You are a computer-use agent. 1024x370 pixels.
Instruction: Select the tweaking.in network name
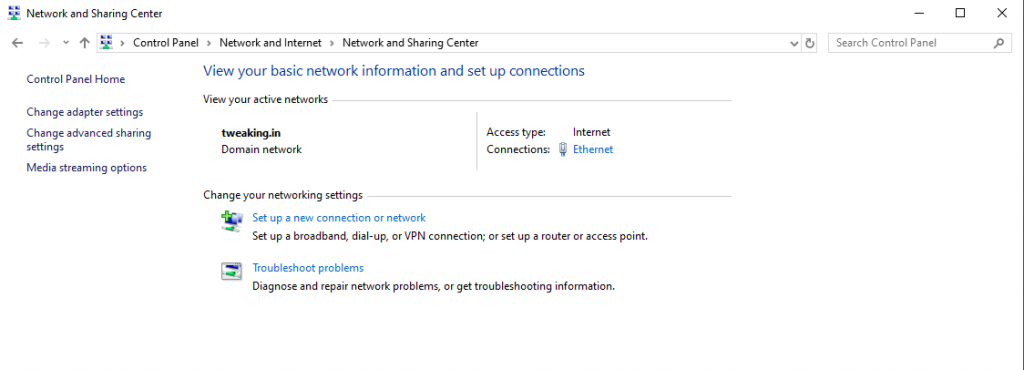[251, 132]
